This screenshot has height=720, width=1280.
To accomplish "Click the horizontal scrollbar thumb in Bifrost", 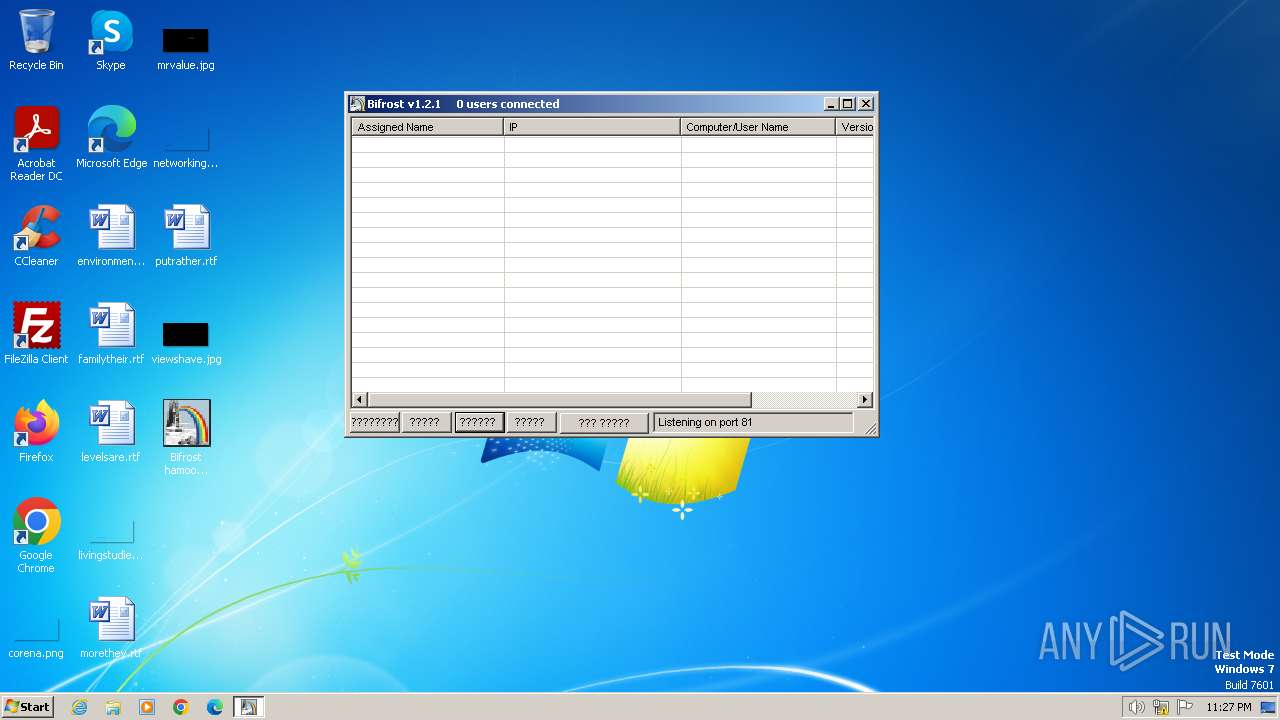I will pos(559,400).
